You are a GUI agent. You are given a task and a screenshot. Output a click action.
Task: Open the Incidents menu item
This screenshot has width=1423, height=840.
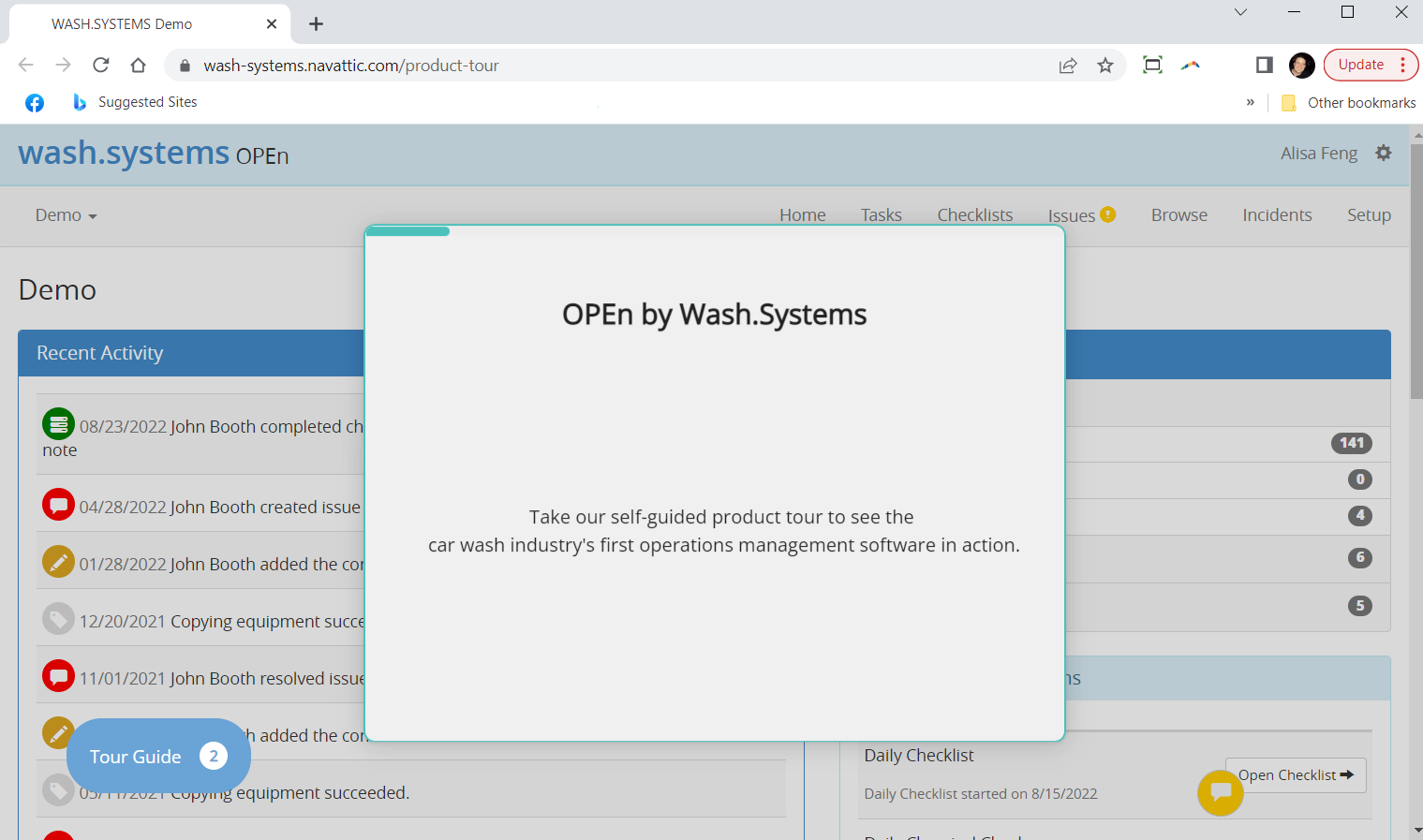pos(1277,215)
